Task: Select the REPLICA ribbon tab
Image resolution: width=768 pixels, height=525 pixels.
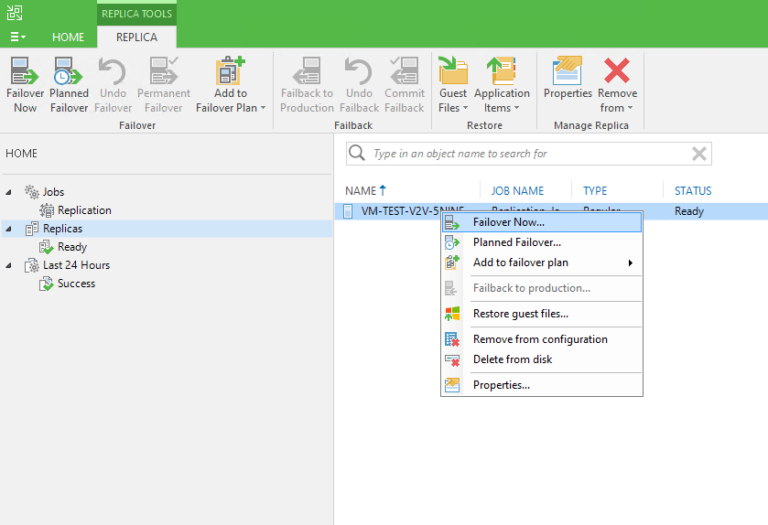Action: pyautogui.click(x=137, y=37)
